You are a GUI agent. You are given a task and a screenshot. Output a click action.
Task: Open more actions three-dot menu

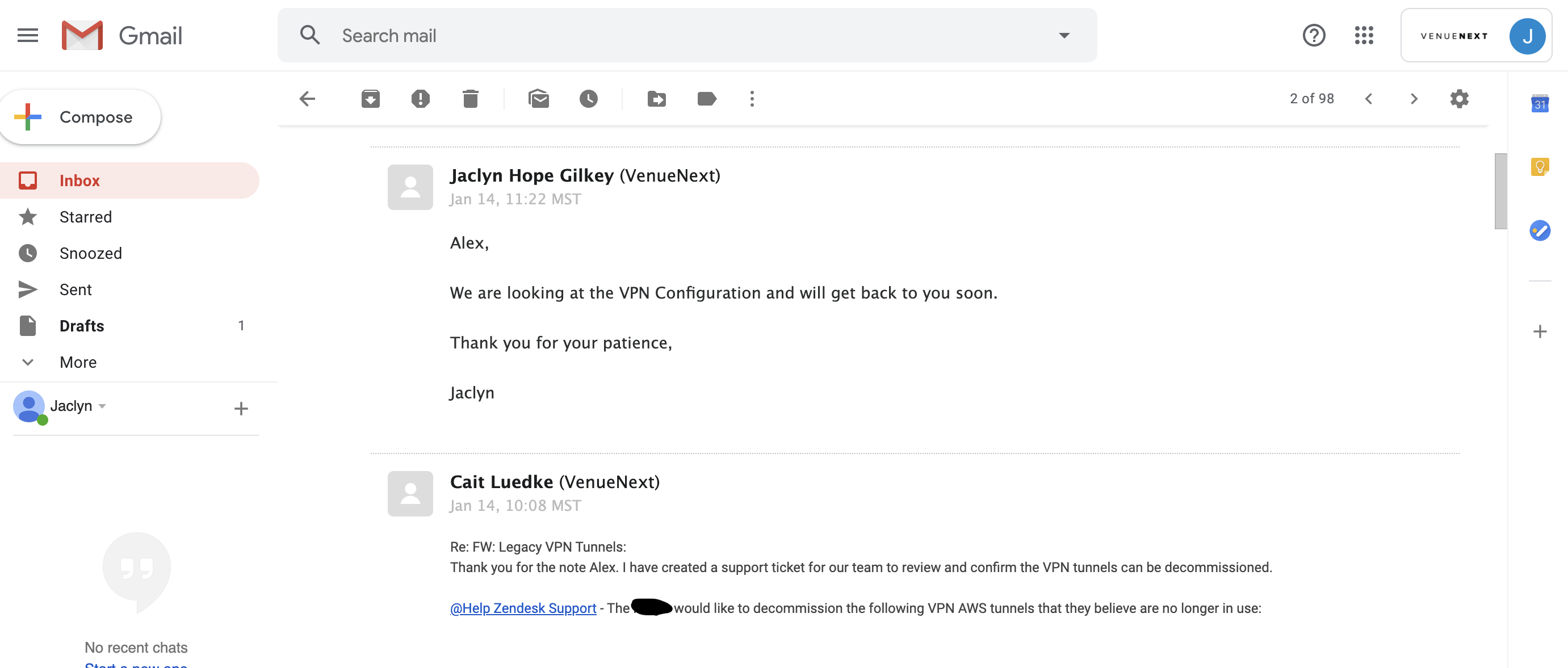(x=752, y=99)
